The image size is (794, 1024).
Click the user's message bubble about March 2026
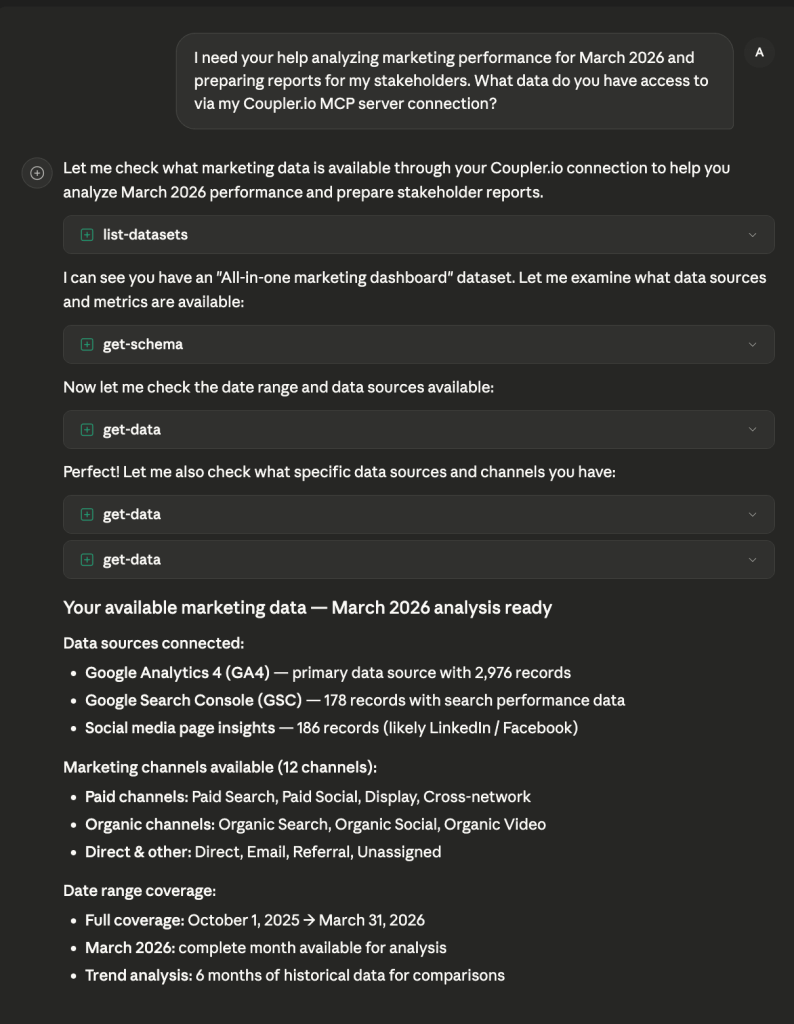[x=454, y=80]
